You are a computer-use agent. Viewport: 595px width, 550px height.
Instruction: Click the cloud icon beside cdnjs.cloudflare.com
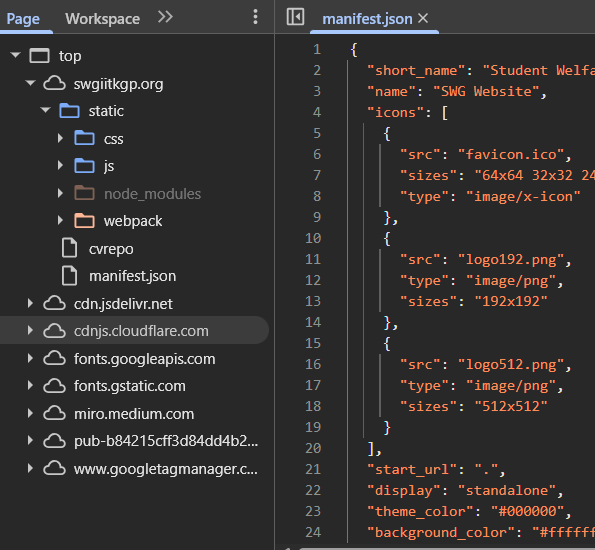[54, 331]
